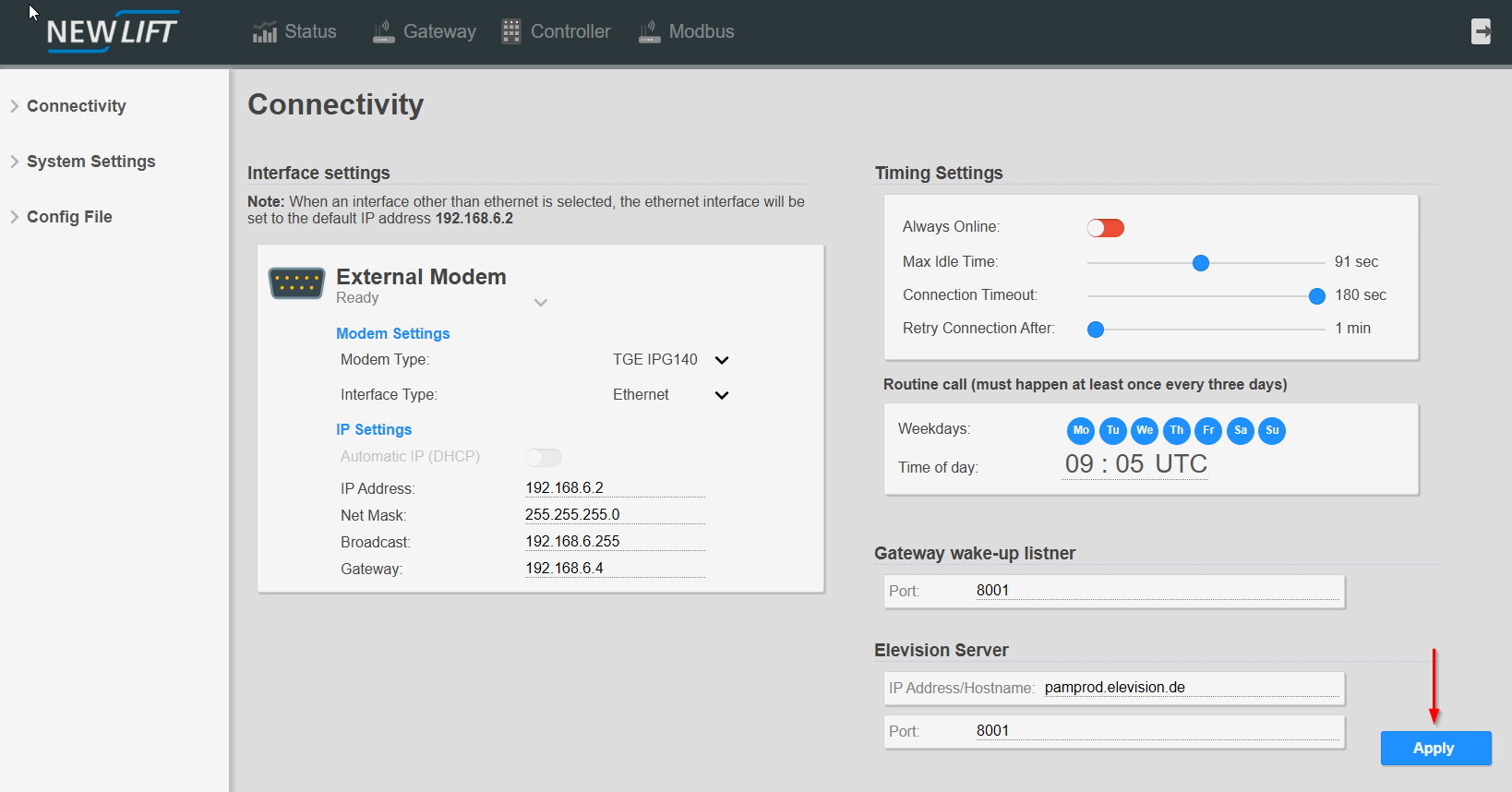Toggle the Always Online switch
The image size is (1512, 792).
pos(1105,228)
